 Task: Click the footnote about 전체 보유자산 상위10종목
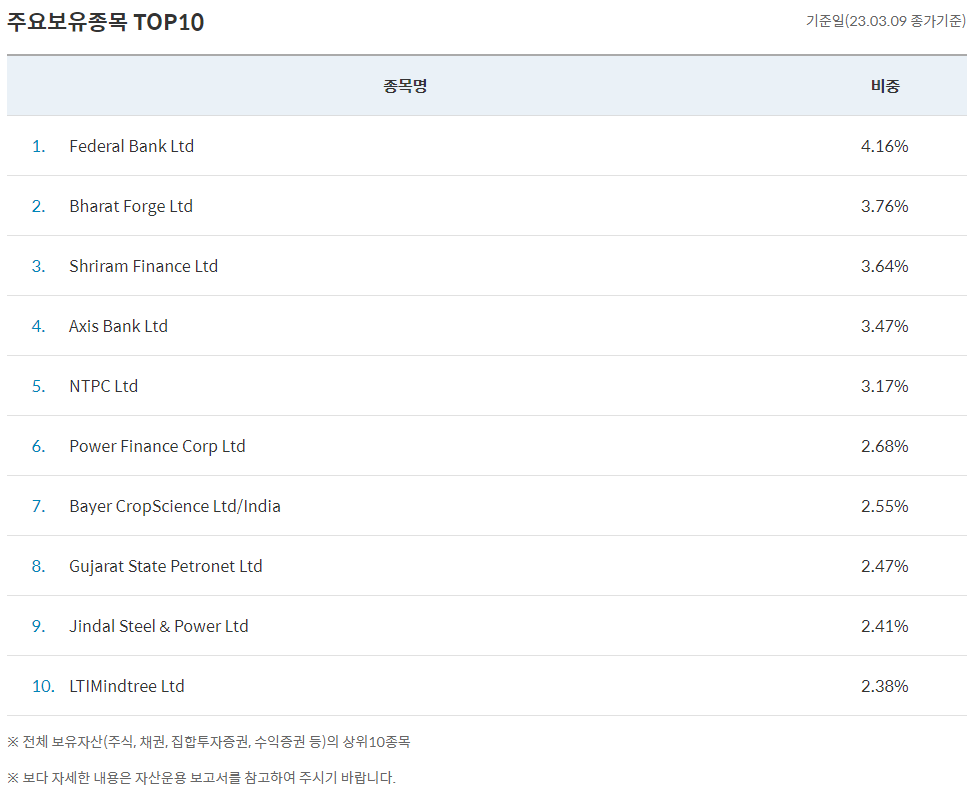tap(208, 742)
